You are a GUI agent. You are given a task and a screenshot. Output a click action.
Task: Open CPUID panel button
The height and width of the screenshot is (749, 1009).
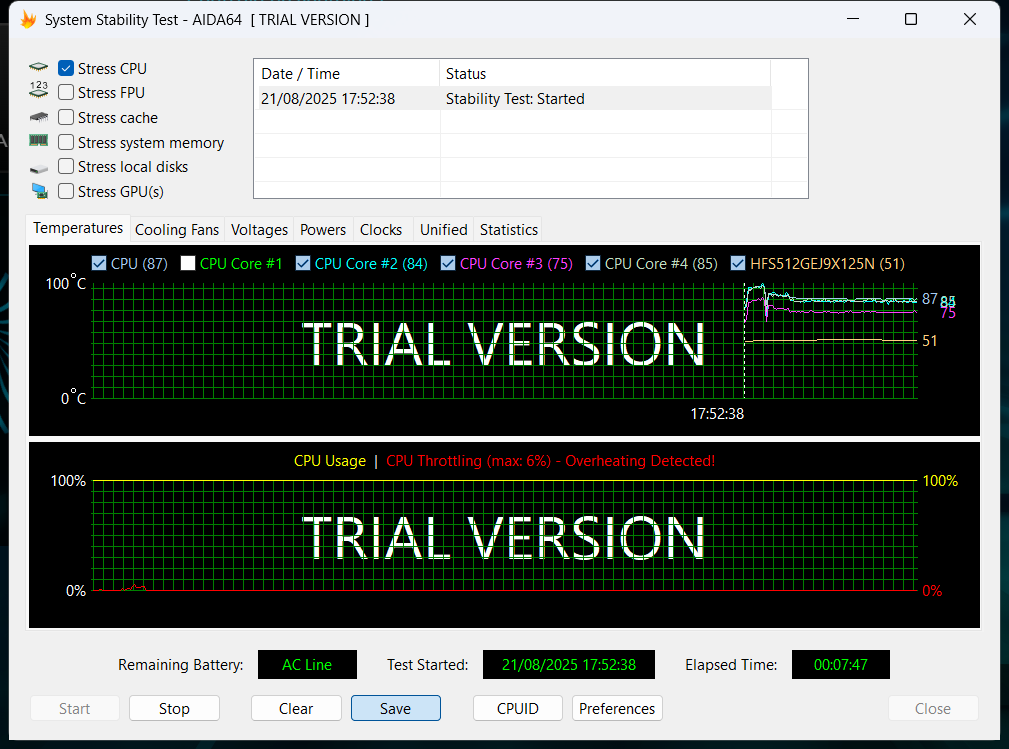[x=518, y=708]
